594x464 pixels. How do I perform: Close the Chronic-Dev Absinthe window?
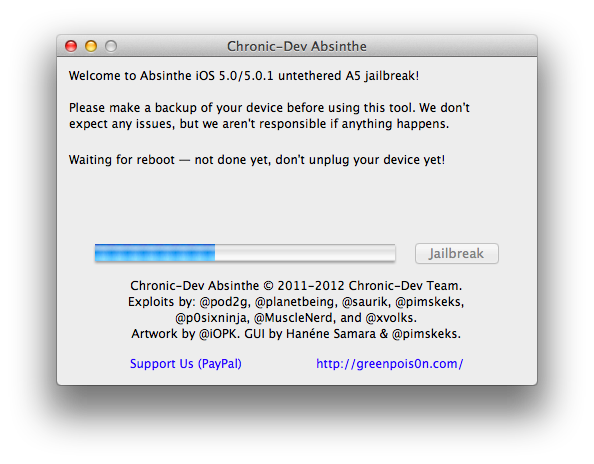[71, 46]
